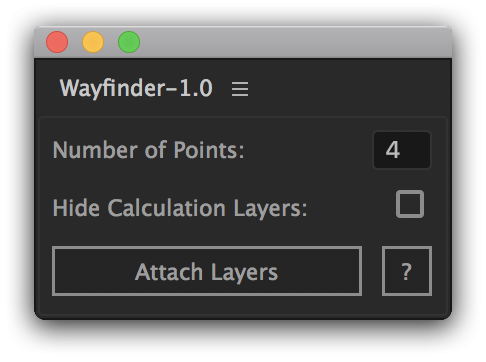Select the value 4 in points box

pos(393,150)
